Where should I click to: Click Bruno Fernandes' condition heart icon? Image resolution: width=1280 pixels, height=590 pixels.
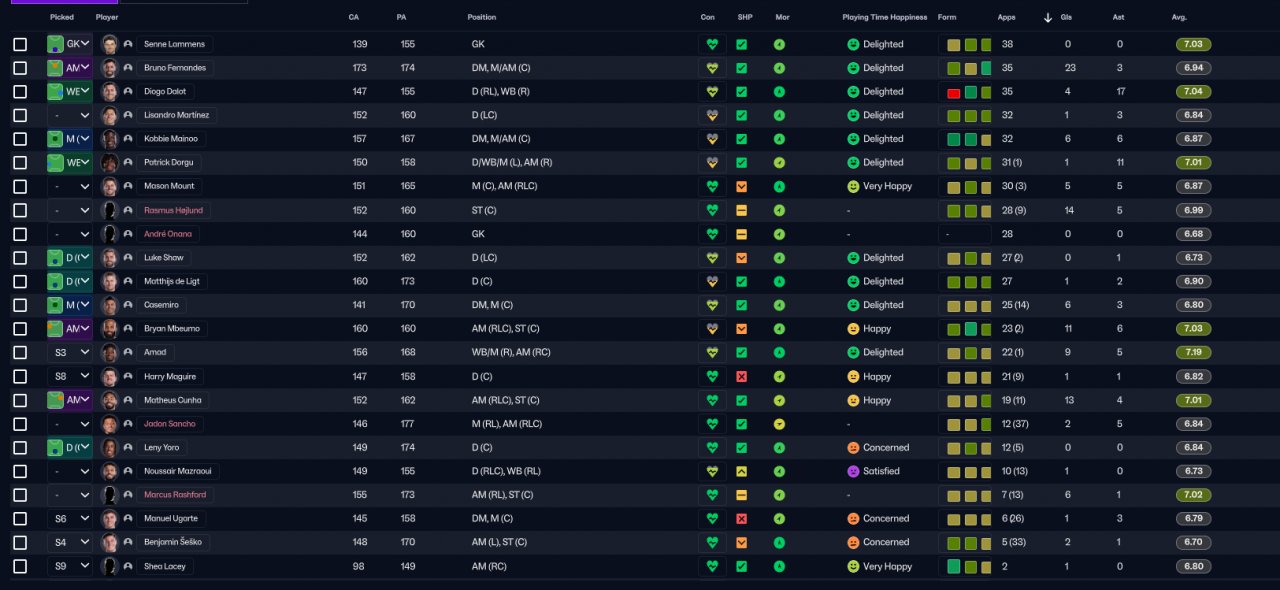point(712,68)
